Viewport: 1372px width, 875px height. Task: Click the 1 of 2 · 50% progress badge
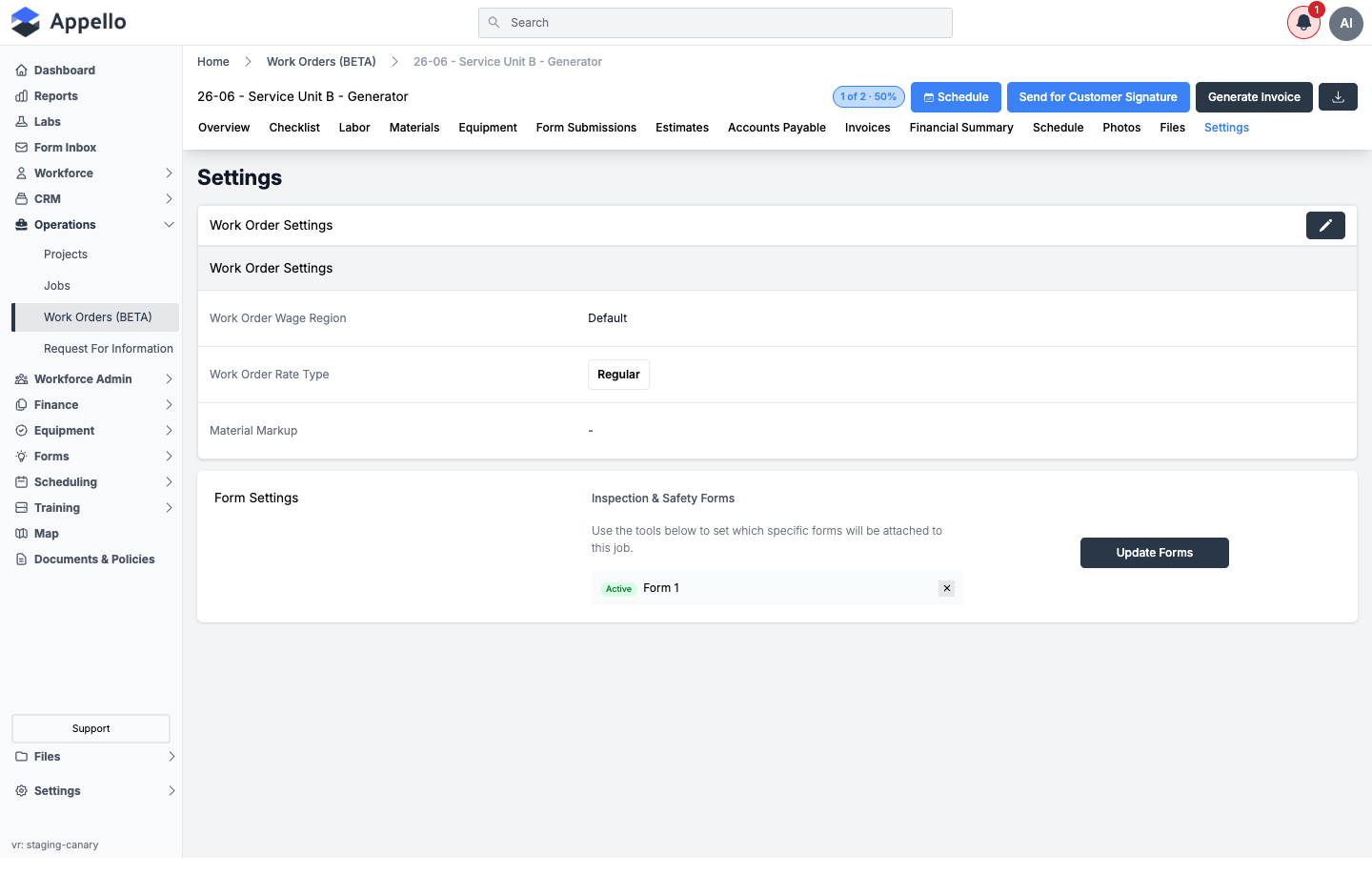click(869, 97)
